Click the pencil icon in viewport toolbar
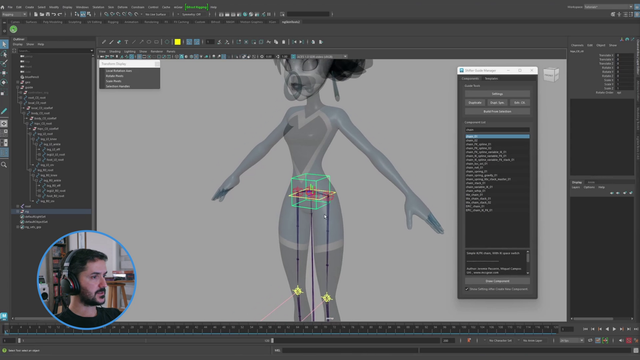Viewport: 640px width, 360px height. tap(104, 42)
